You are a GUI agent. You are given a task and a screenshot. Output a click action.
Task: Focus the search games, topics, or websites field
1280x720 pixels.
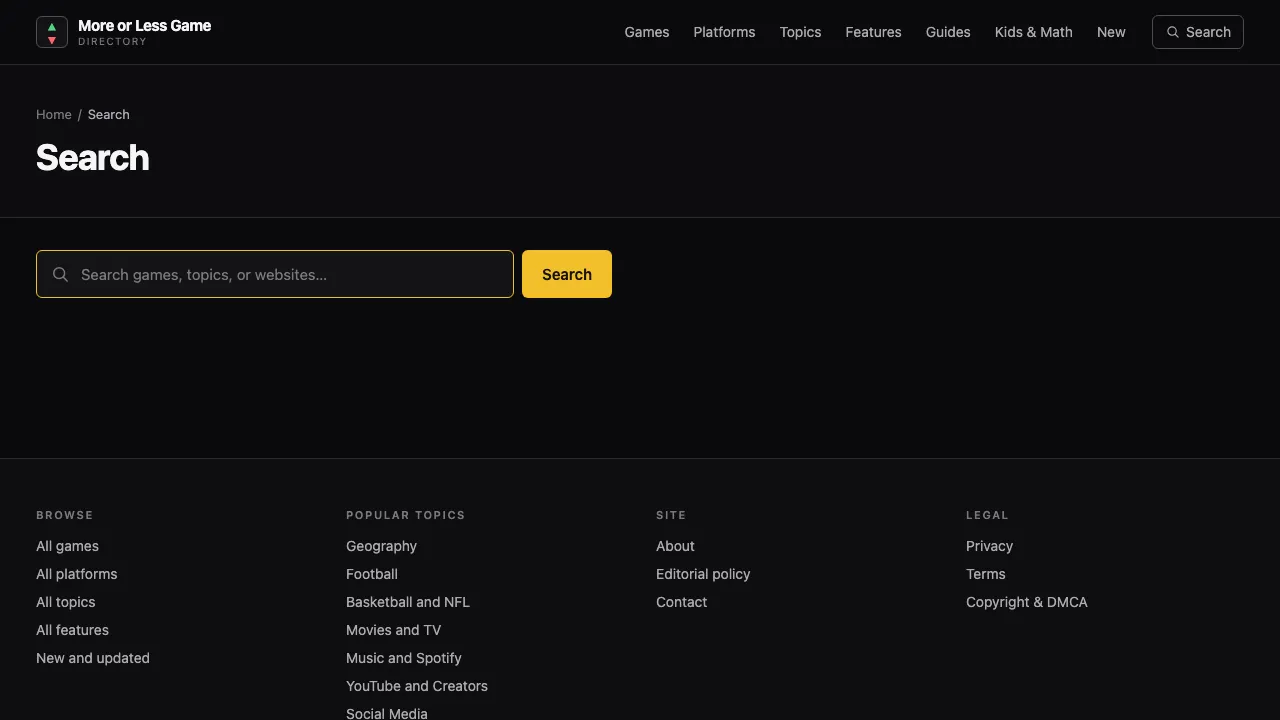coord(275,274)
